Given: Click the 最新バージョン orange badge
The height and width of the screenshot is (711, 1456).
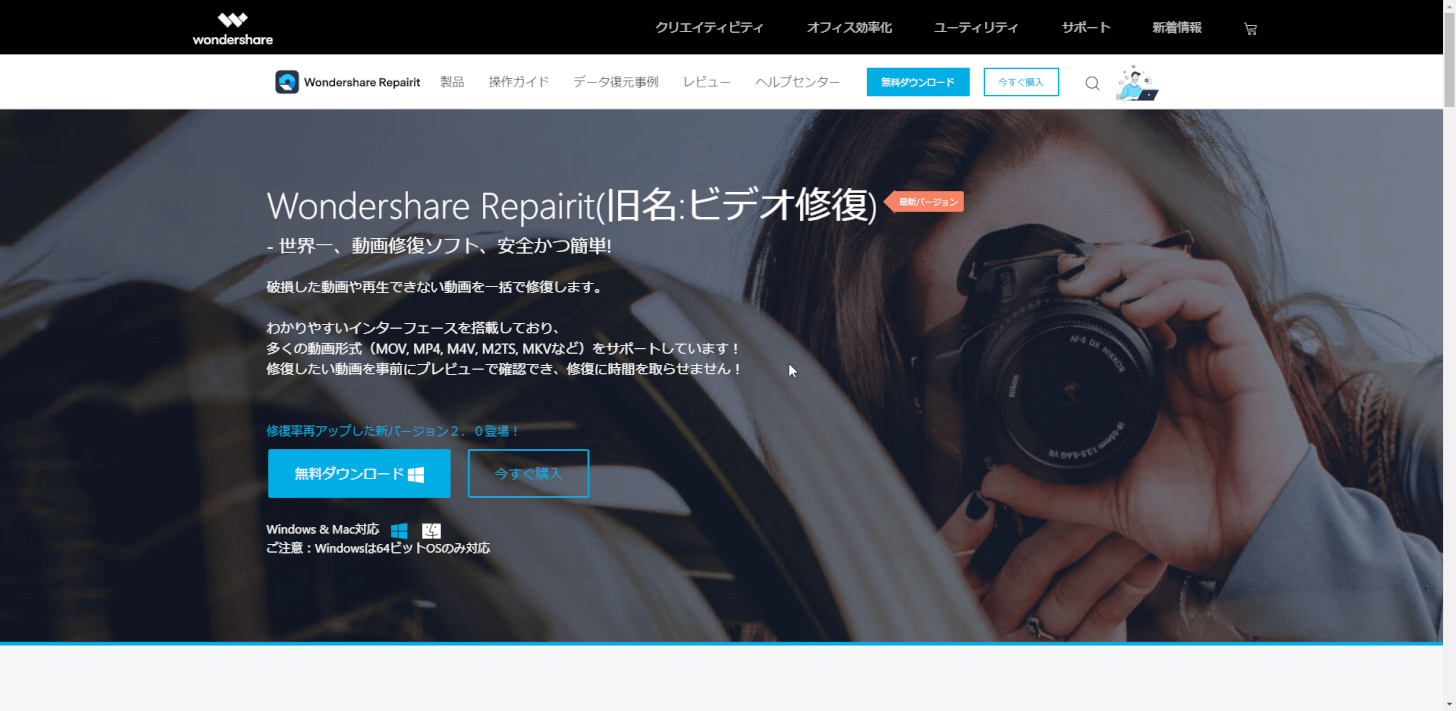Looking at the screenshot, I should tap(927, 202).
